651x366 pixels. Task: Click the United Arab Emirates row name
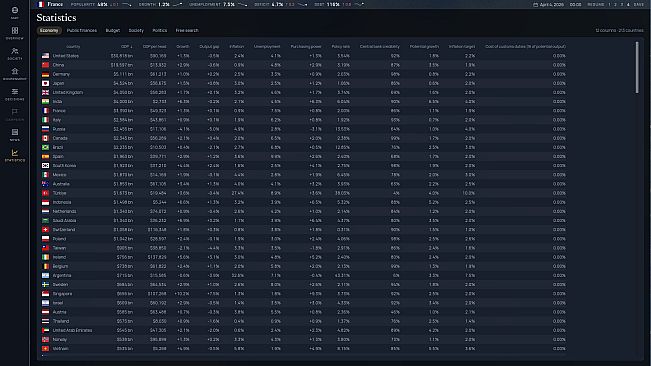[x=72, y=330]
